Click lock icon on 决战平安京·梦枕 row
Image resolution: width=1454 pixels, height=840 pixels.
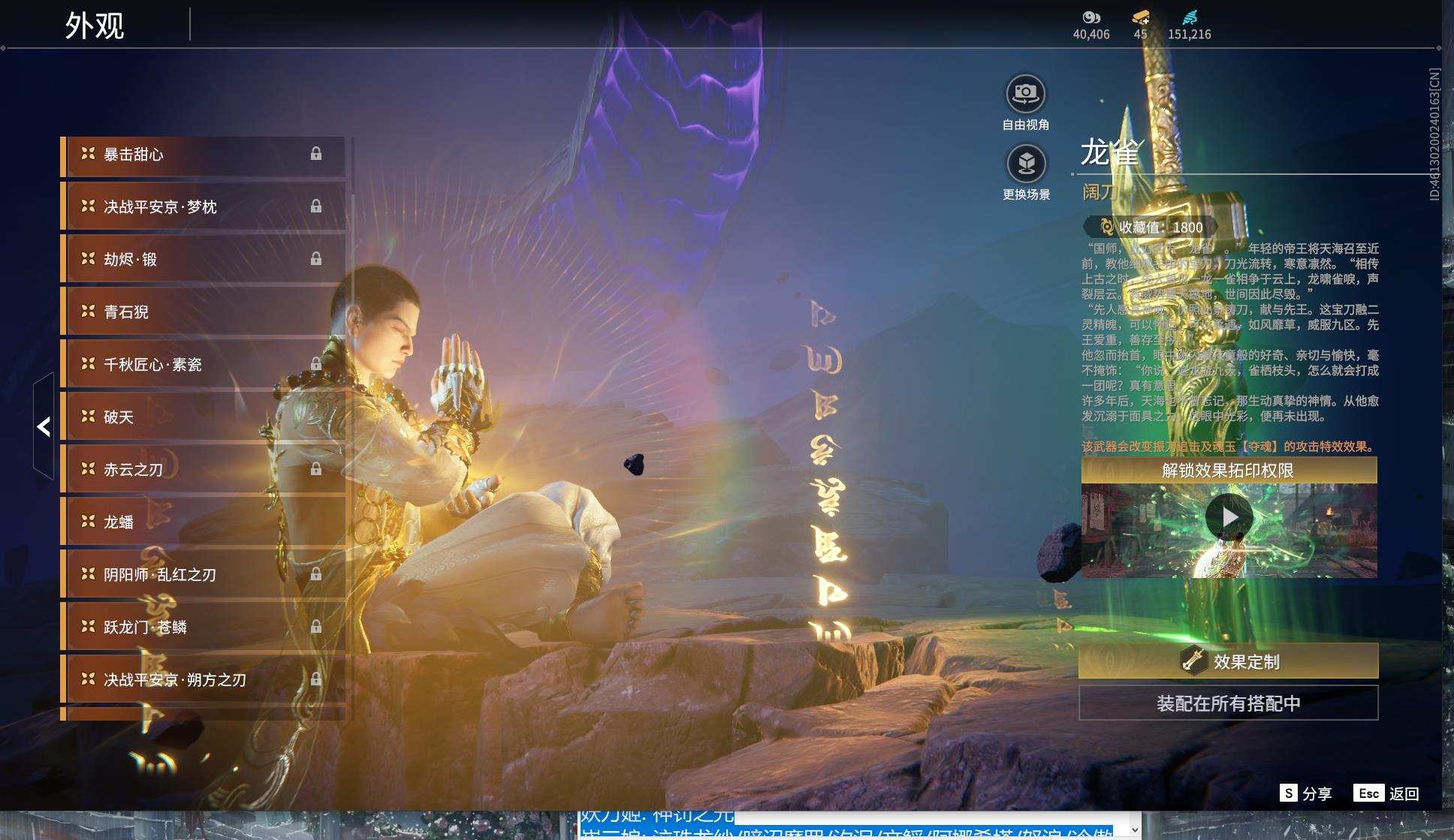pos(316,206)
